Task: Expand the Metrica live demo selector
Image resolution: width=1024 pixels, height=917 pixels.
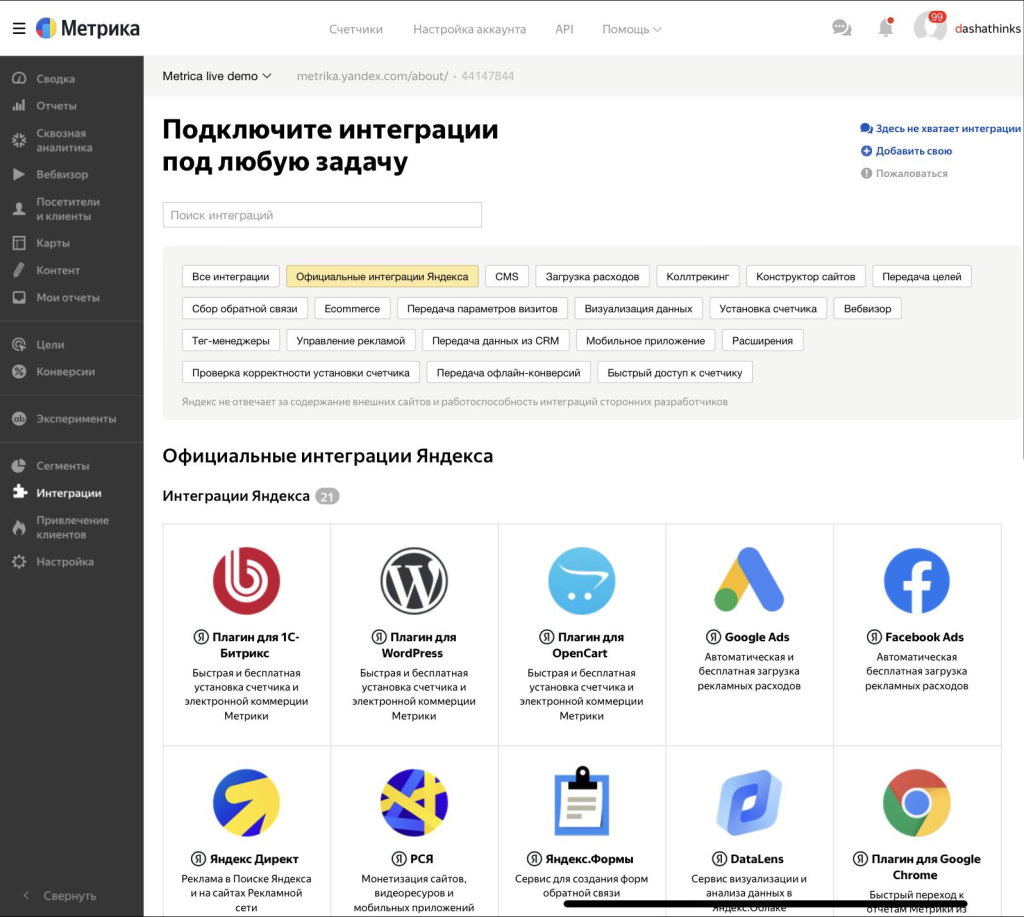Action: [x=217, y=76]
